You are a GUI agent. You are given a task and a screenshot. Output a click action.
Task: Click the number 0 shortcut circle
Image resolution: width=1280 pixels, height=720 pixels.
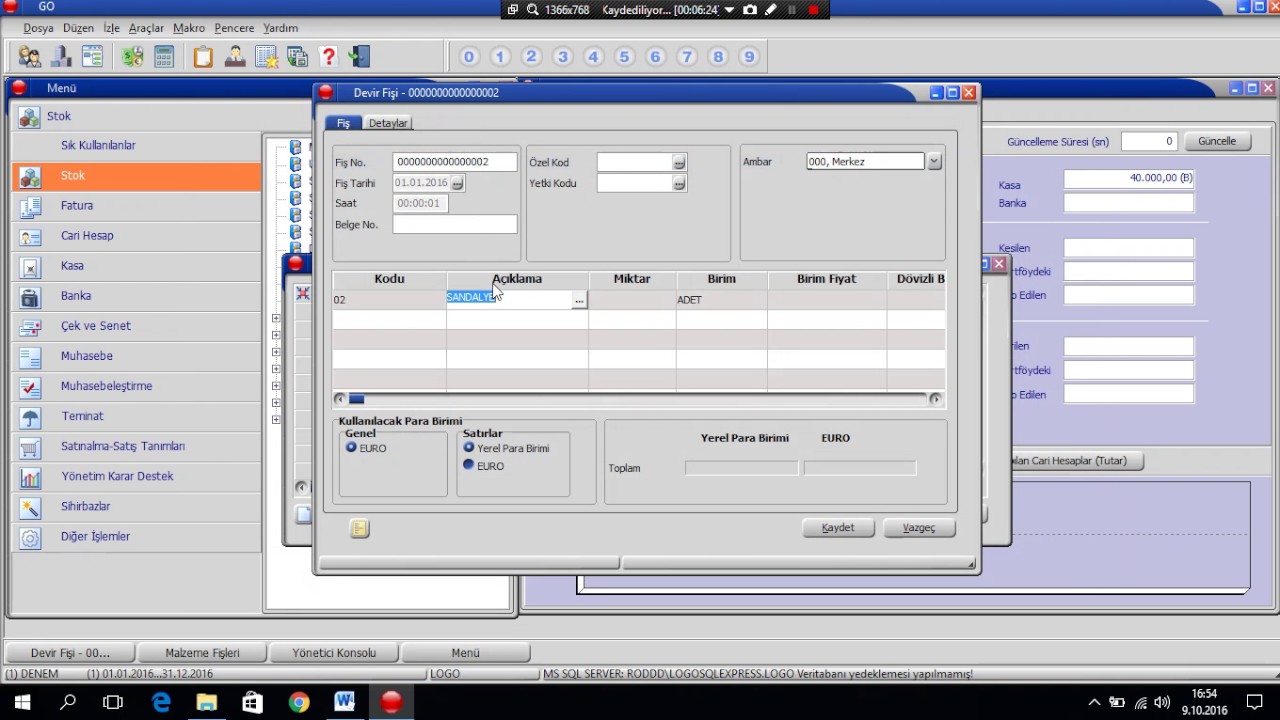pos(469,57)
